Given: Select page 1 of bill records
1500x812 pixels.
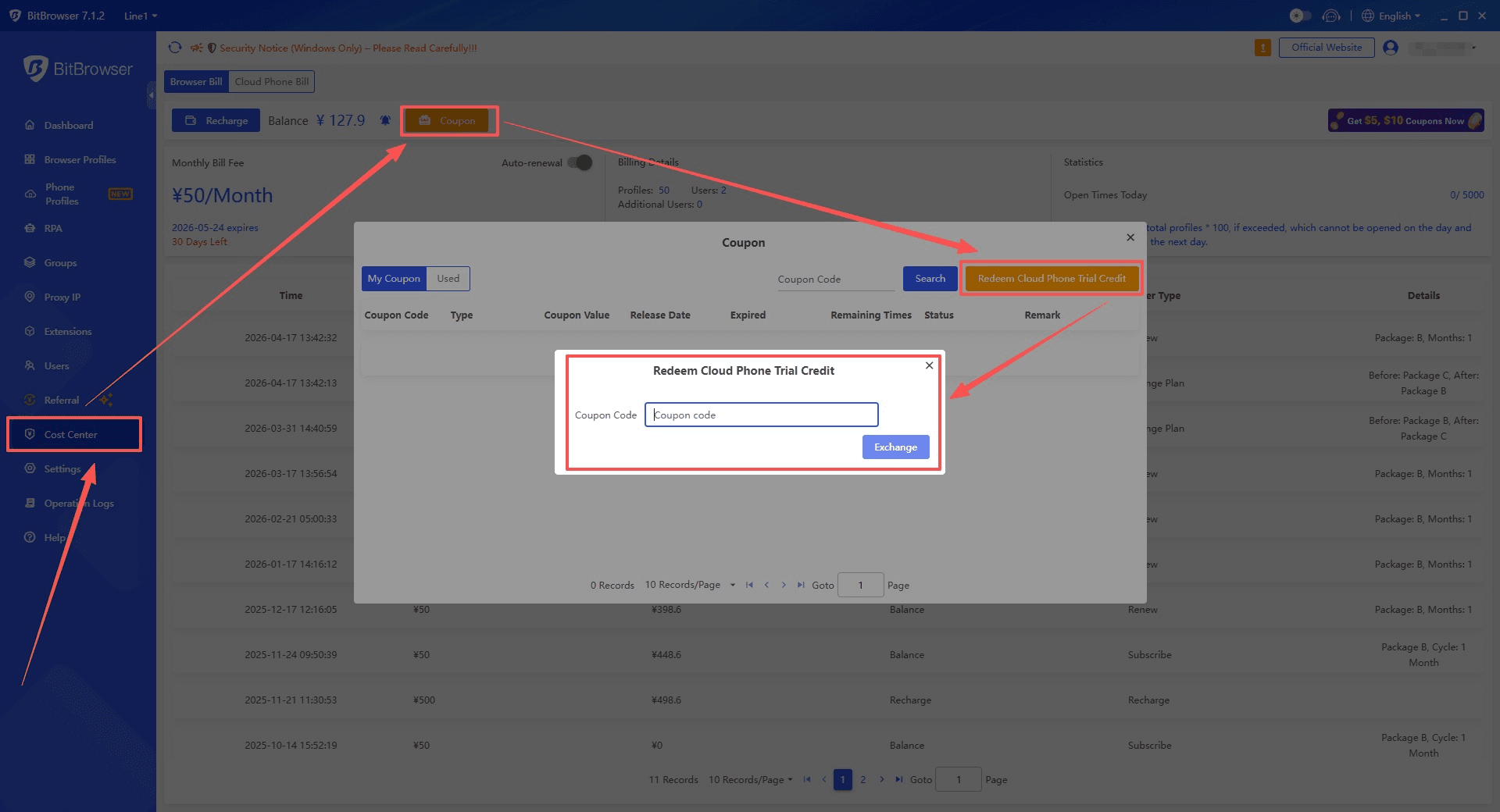Looking at the screenshot, I should [x=843, y=779].
